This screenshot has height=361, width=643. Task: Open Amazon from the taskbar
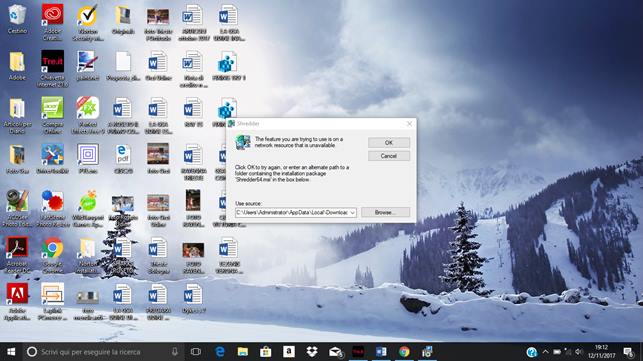(x=289, y=352)
